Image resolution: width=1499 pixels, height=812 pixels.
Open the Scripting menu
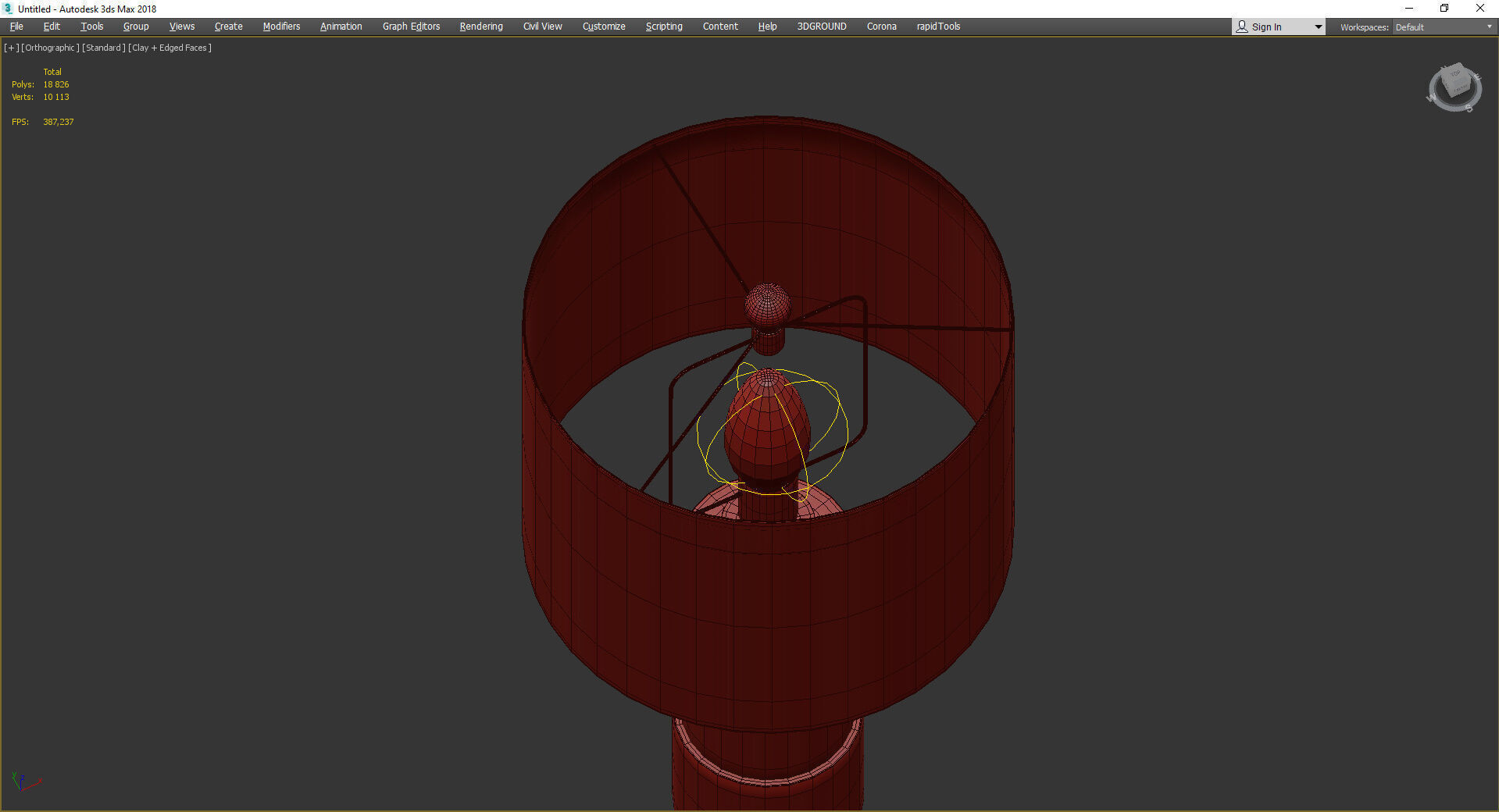(x=664, y=27)
